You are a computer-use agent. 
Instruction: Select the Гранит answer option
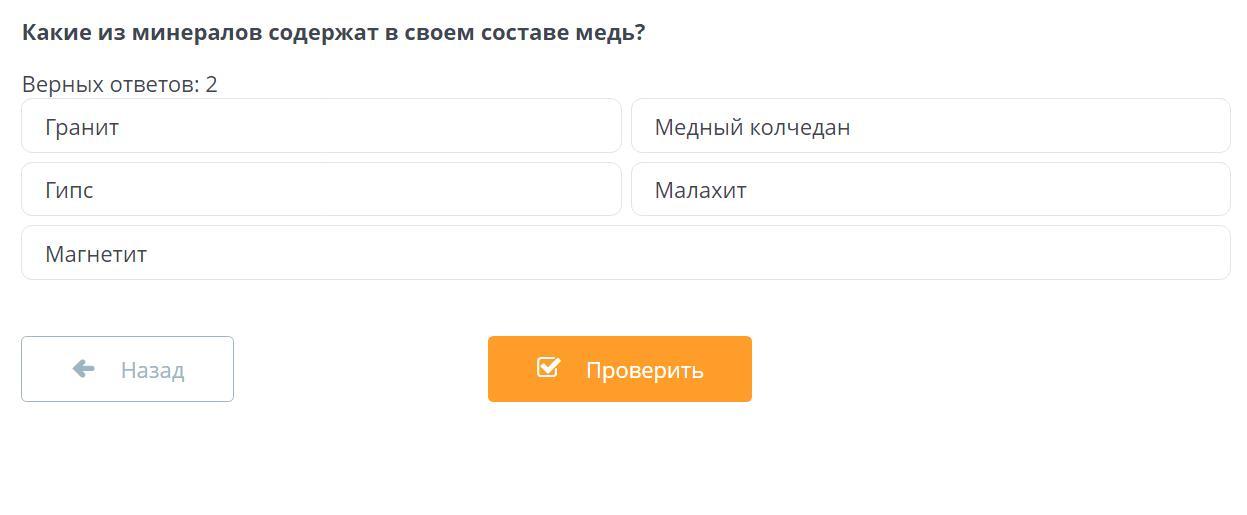(321, 126)
